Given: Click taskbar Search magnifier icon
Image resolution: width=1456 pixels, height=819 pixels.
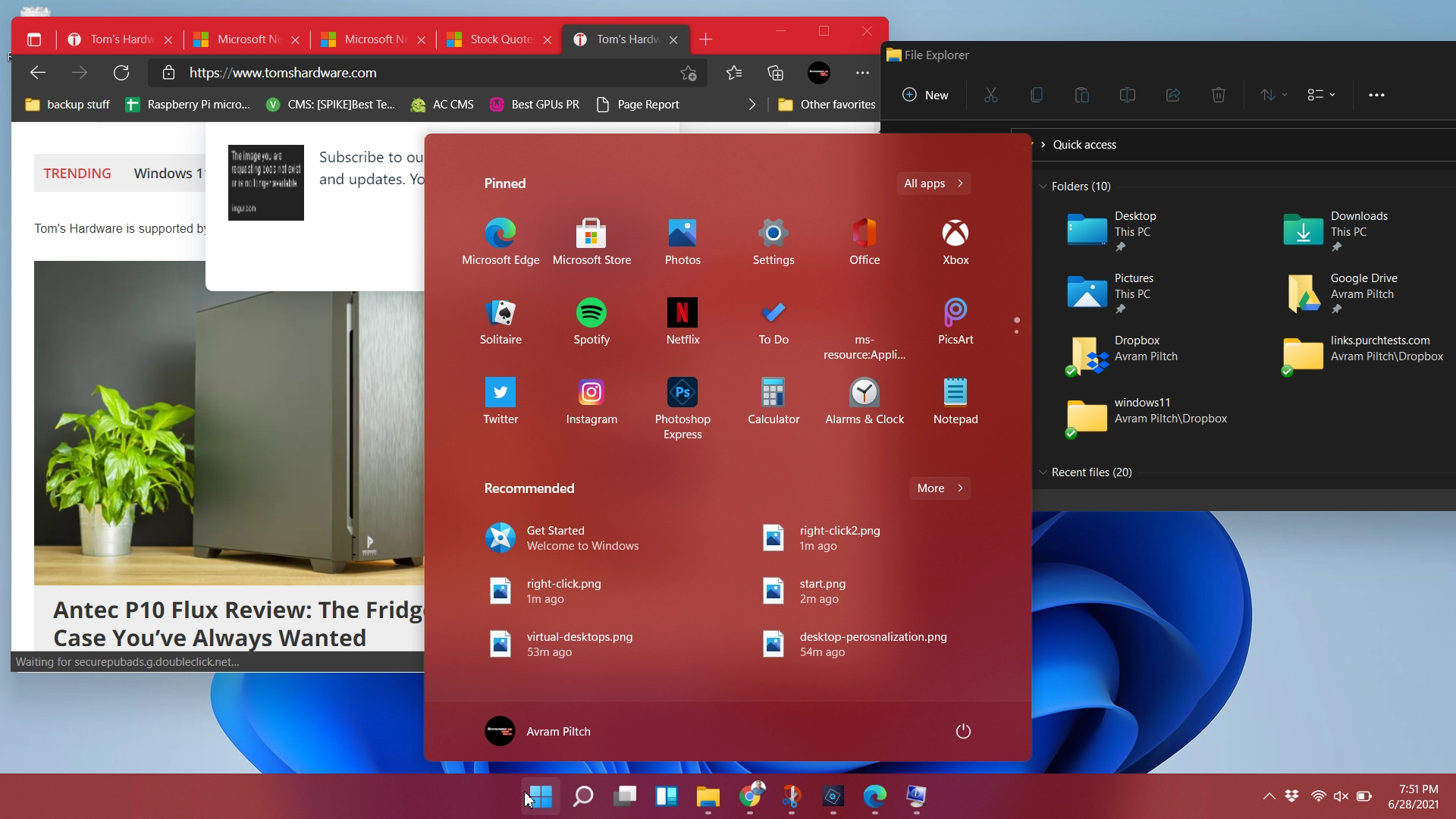Looking at the screenshot, I should point(582,796).
